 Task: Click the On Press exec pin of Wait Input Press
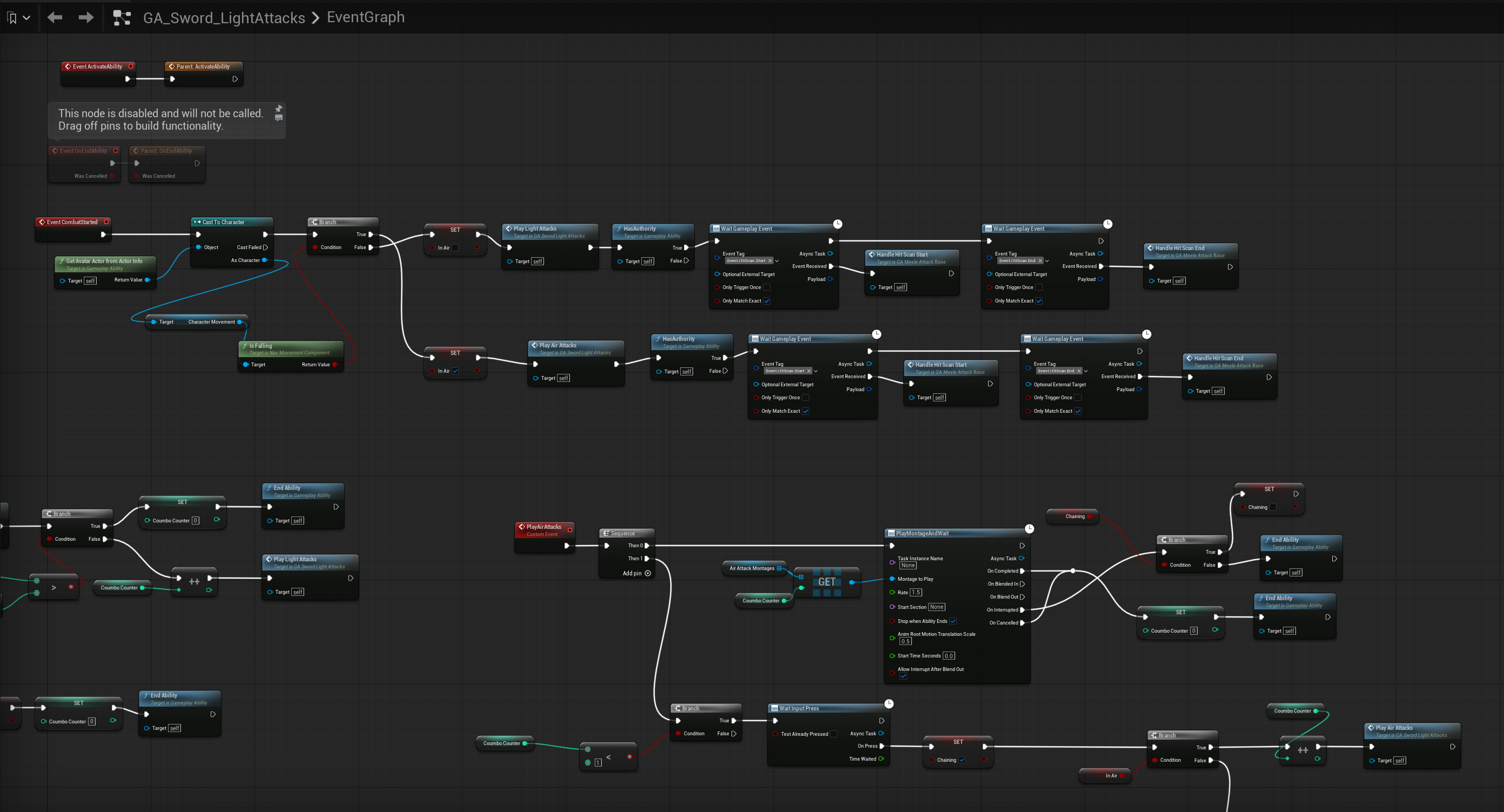click(x=882, y=746)
